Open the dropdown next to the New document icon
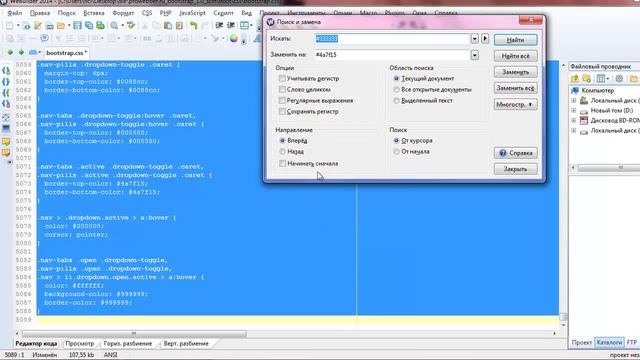 (18, 26)
